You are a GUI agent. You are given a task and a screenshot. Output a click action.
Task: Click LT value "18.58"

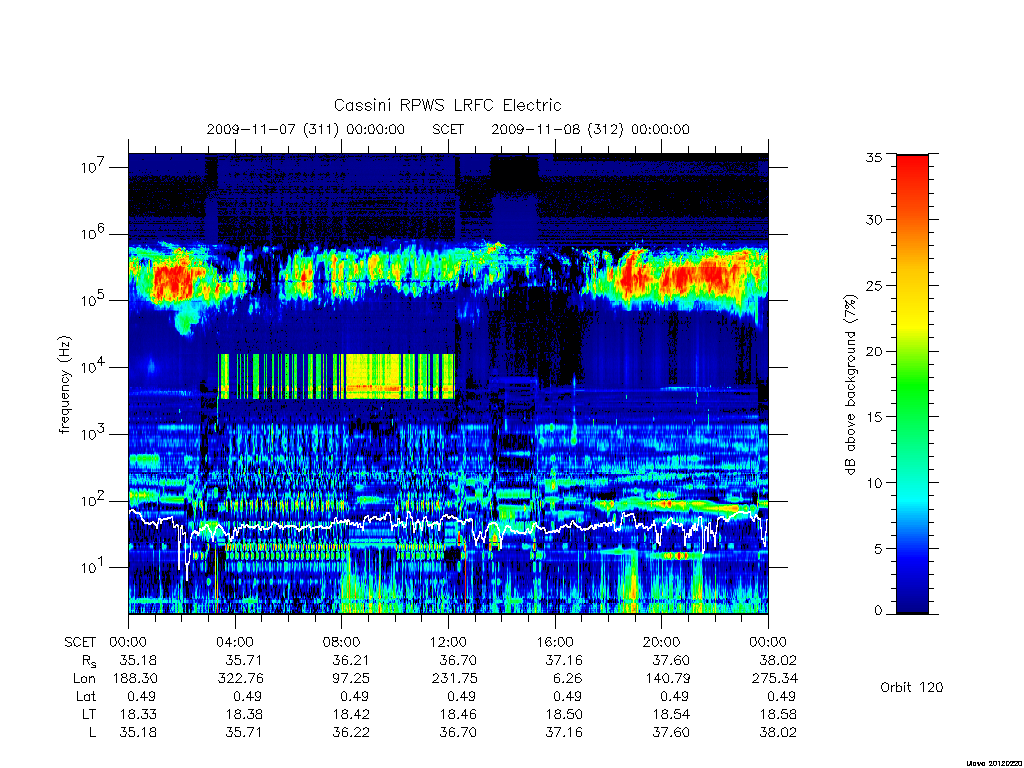pyautogui.click(x=777, y=714)
